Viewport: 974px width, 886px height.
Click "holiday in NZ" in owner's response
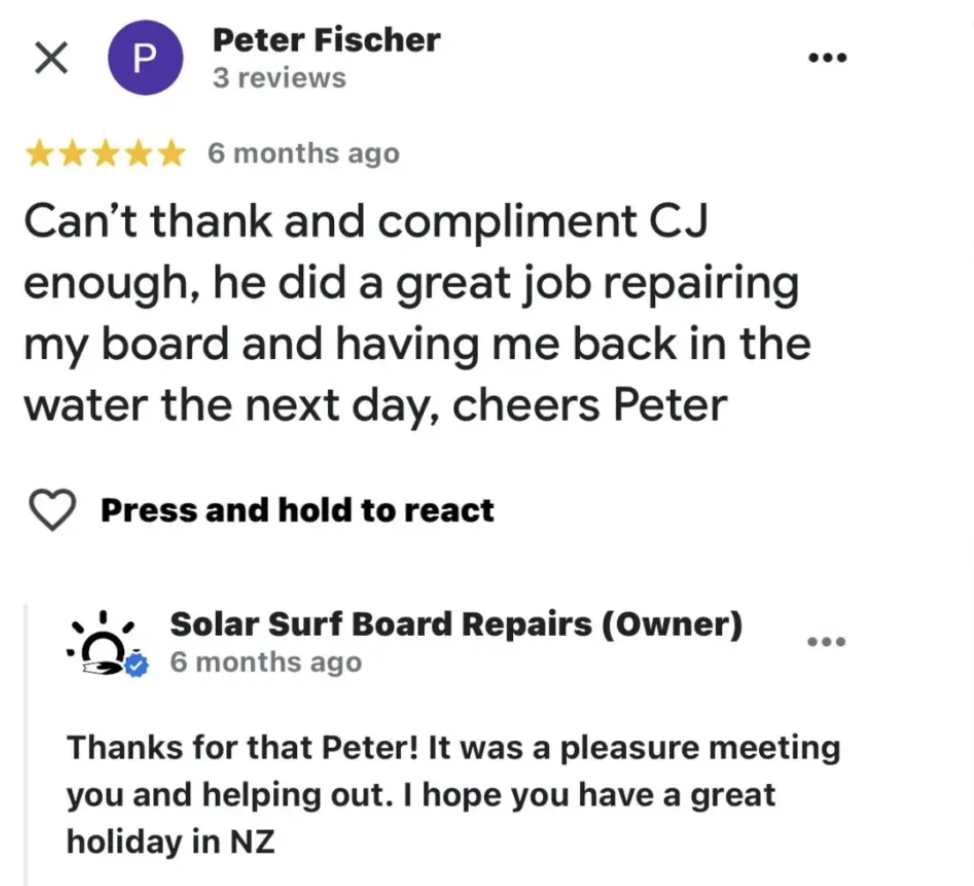170,842
